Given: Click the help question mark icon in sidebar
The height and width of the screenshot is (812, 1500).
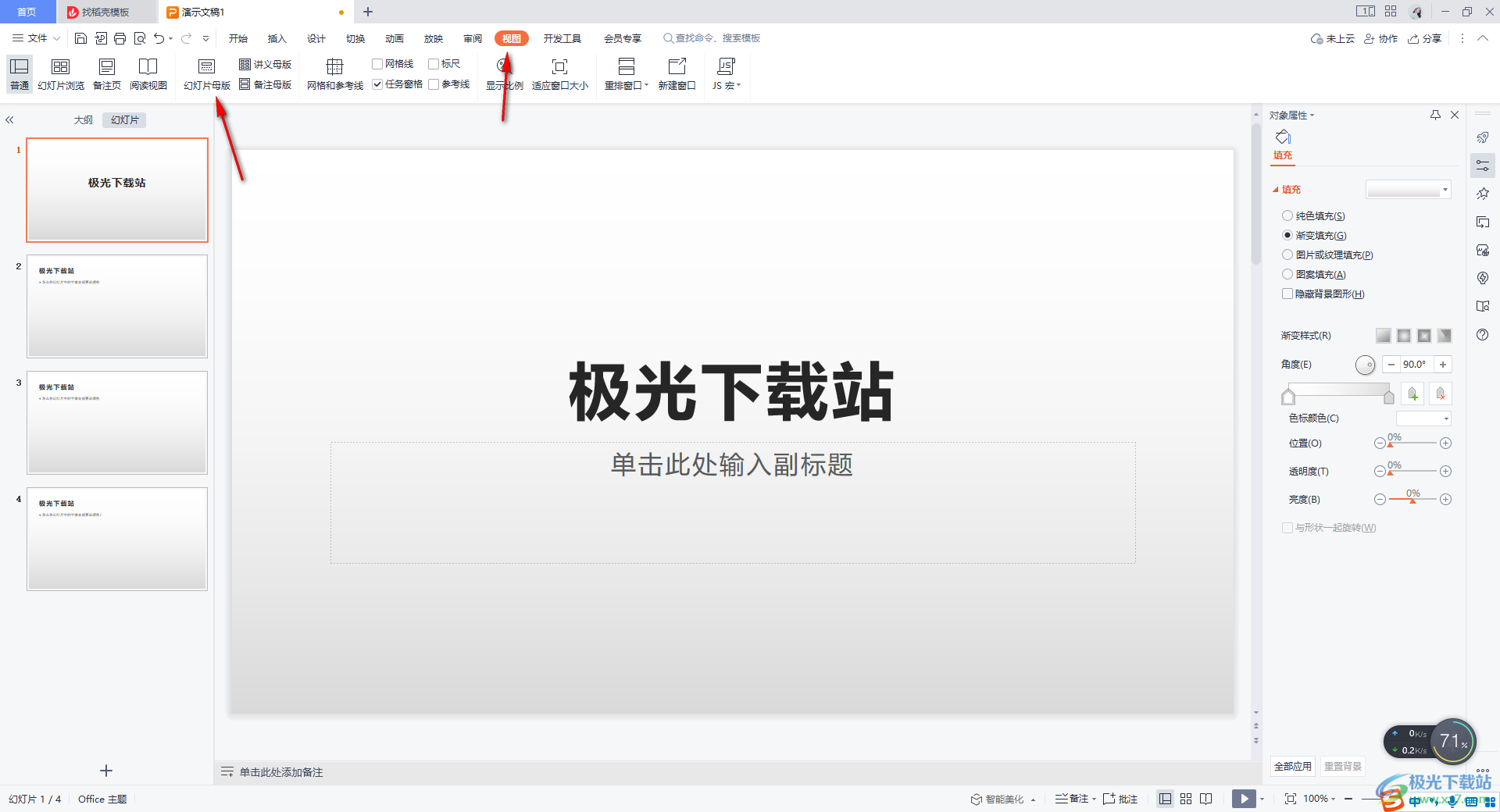Looking at the screenshot, I should 1483,334.
